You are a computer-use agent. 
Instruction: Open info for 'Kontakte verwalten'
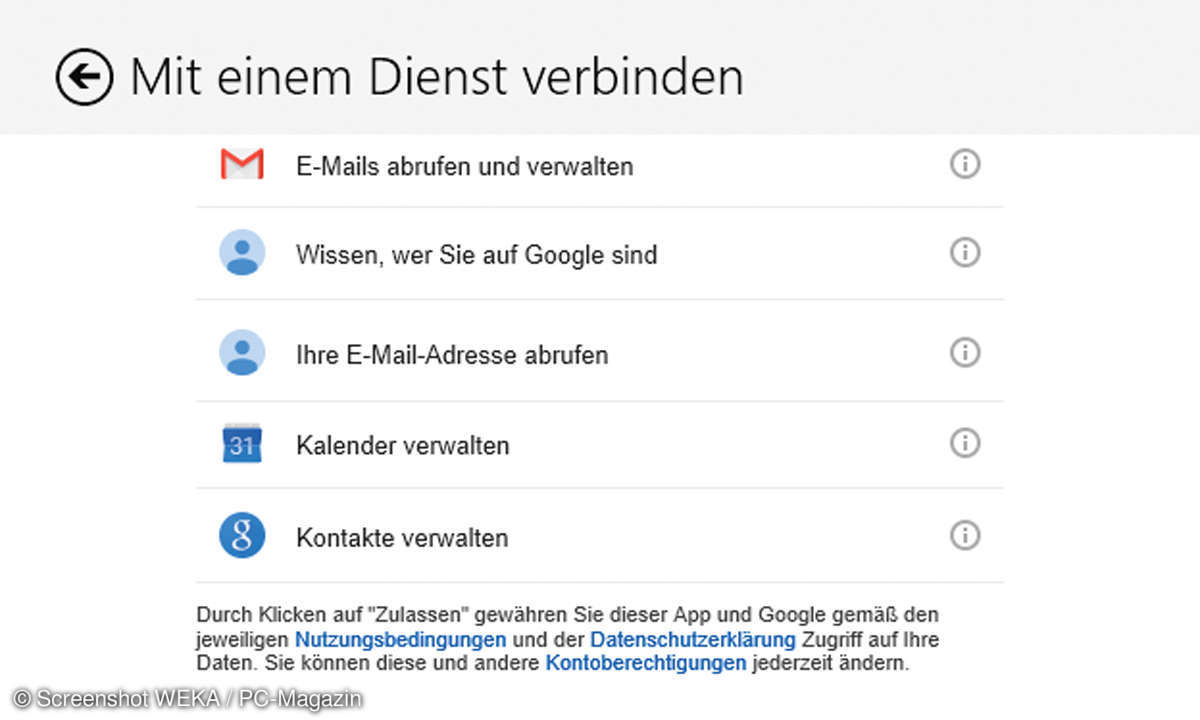pyautogui.click(x=964, y=536)
